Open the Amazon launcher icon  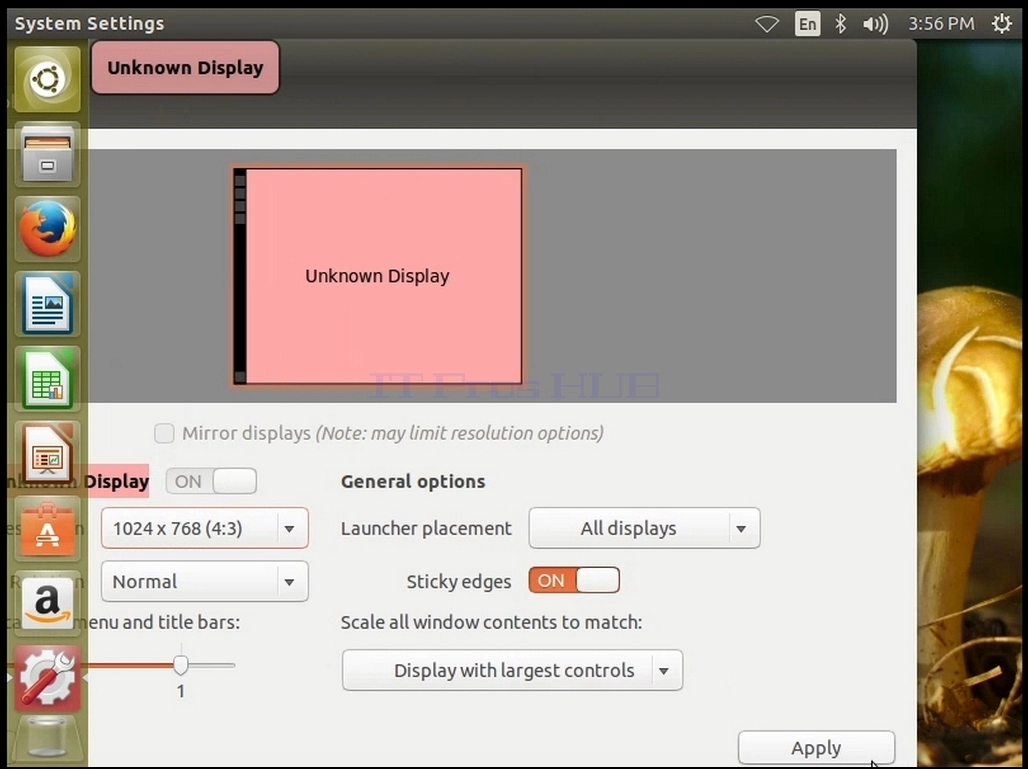point(47,604)
